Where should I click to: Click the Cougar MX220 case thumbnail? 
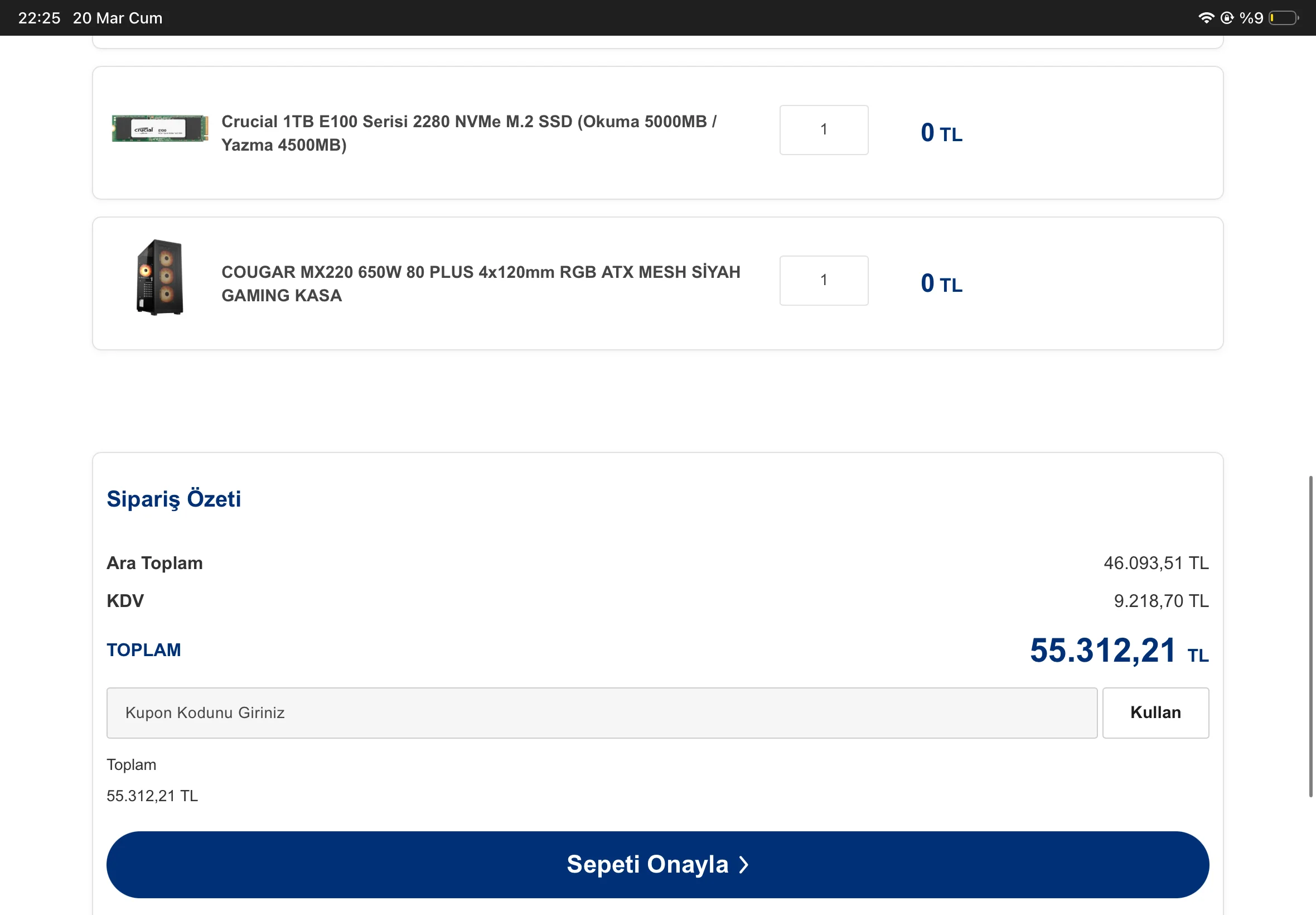pos(160,277)
